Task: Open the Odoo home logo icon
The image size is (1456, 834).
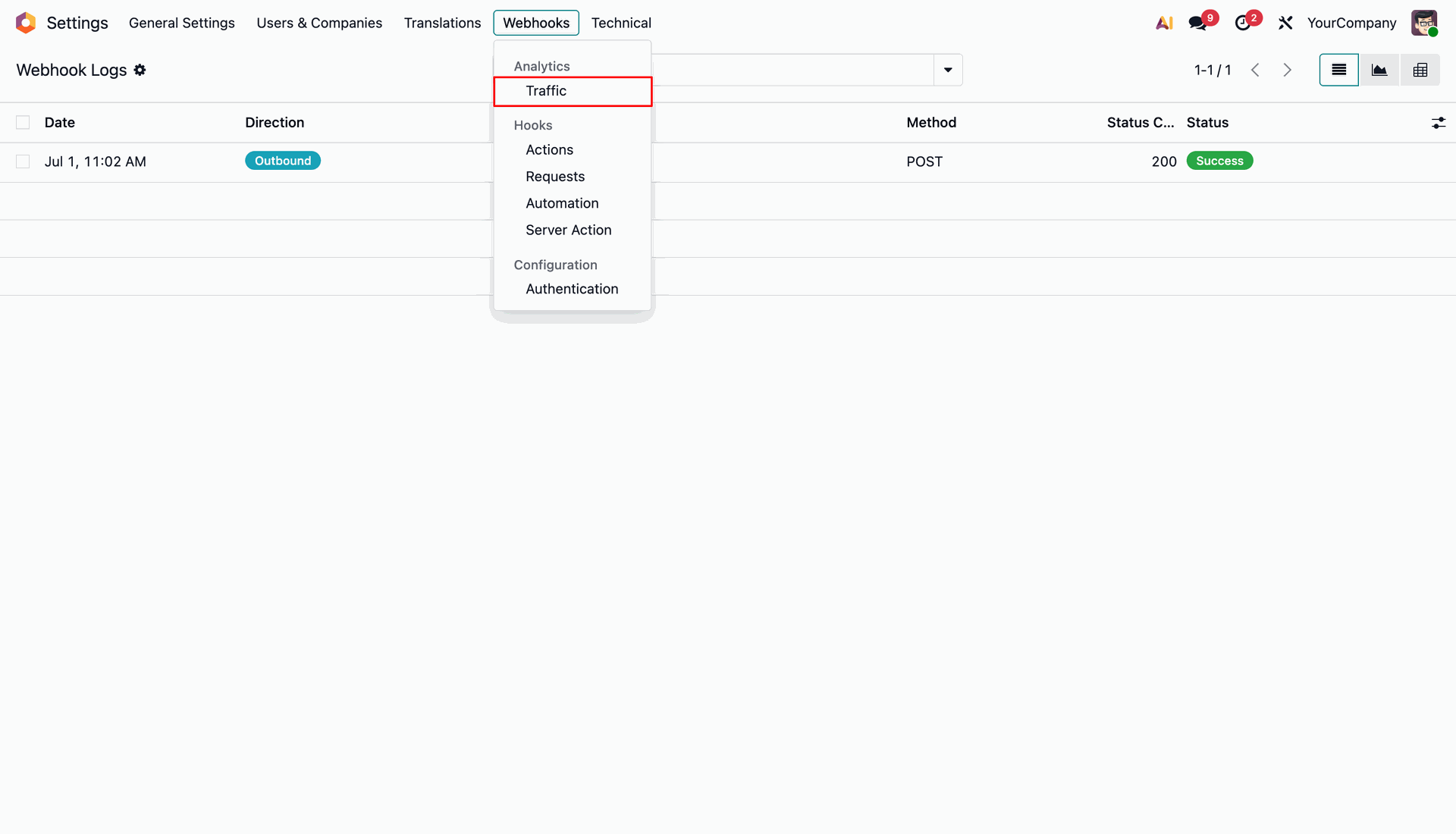Action: [x=26, y=23]
